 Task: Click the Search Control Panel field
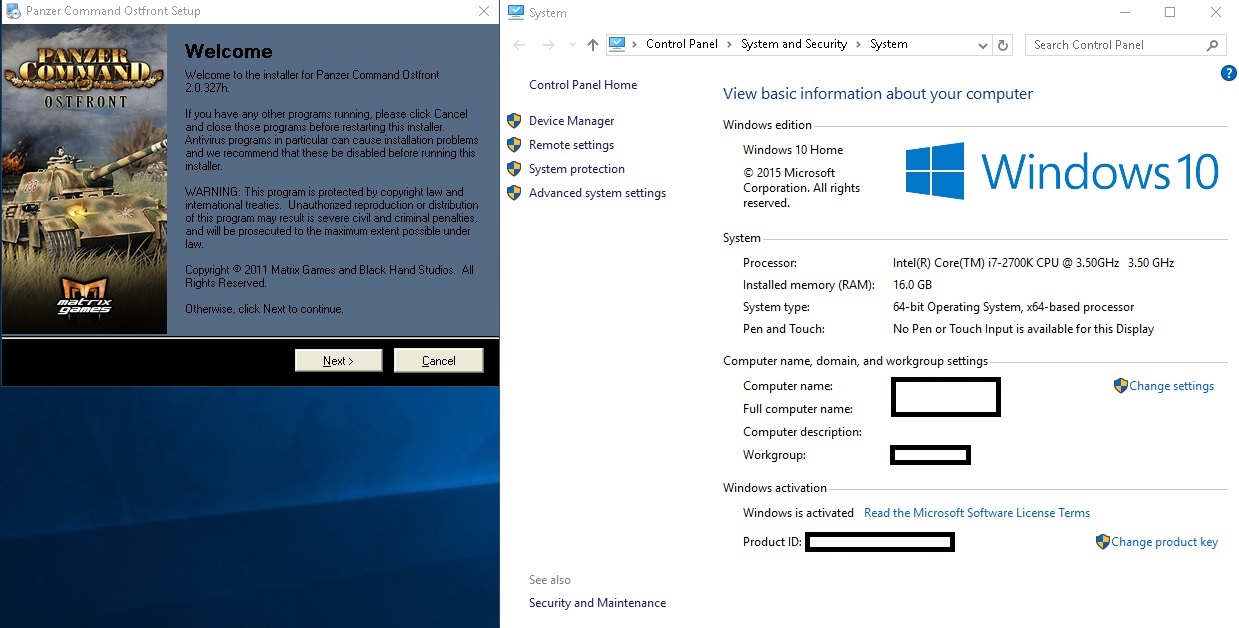(1125, 45)
